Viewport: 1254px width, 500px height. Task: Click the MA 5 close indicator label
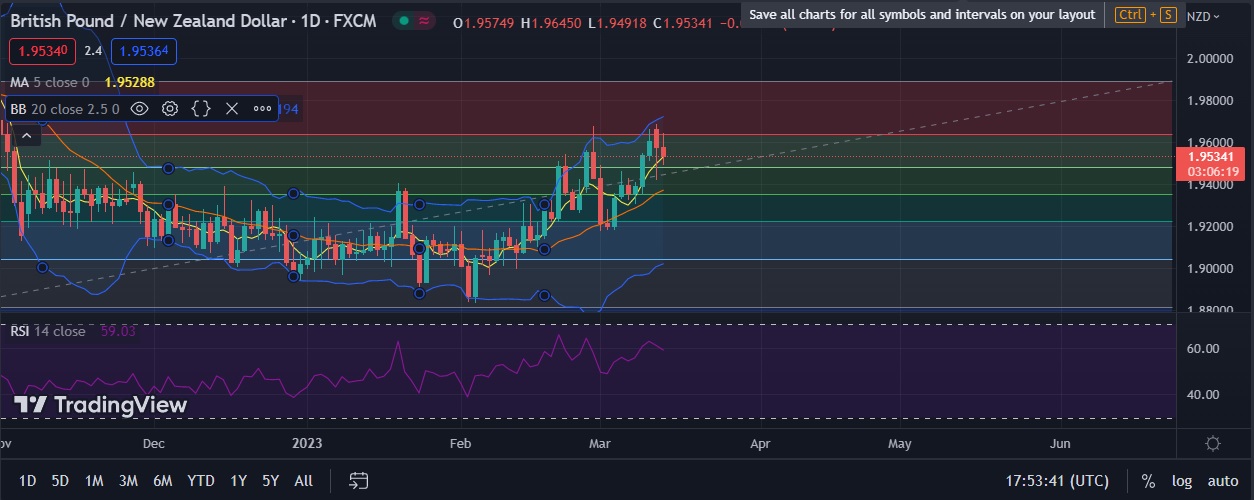pos(50,82)
